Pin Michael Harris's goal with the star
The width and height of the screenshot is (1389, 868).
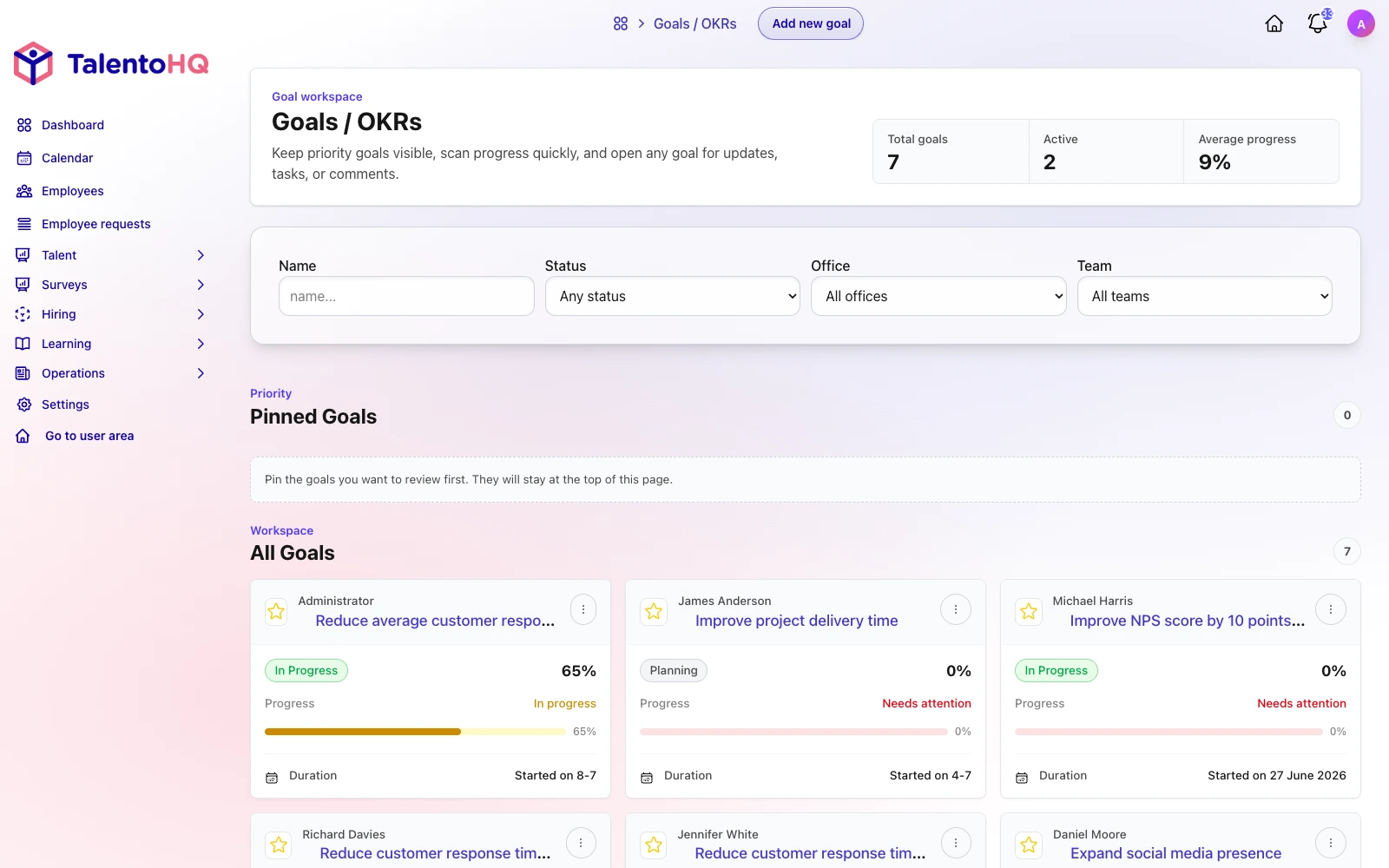coord(1029,611)
